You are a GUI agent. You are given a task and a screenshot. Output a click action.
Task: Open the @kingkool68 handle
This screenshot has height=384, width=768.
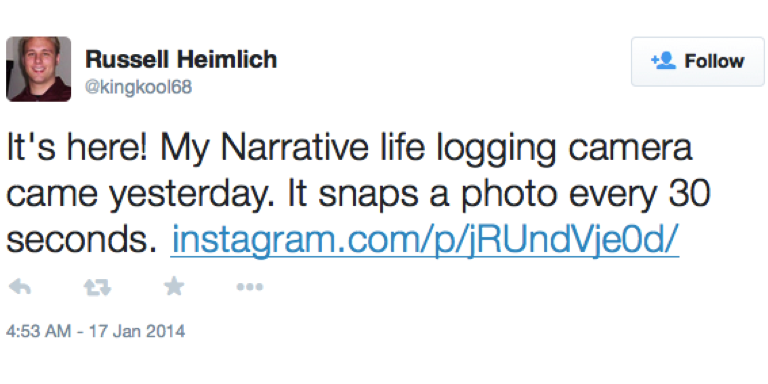click(x=139, y=87)
